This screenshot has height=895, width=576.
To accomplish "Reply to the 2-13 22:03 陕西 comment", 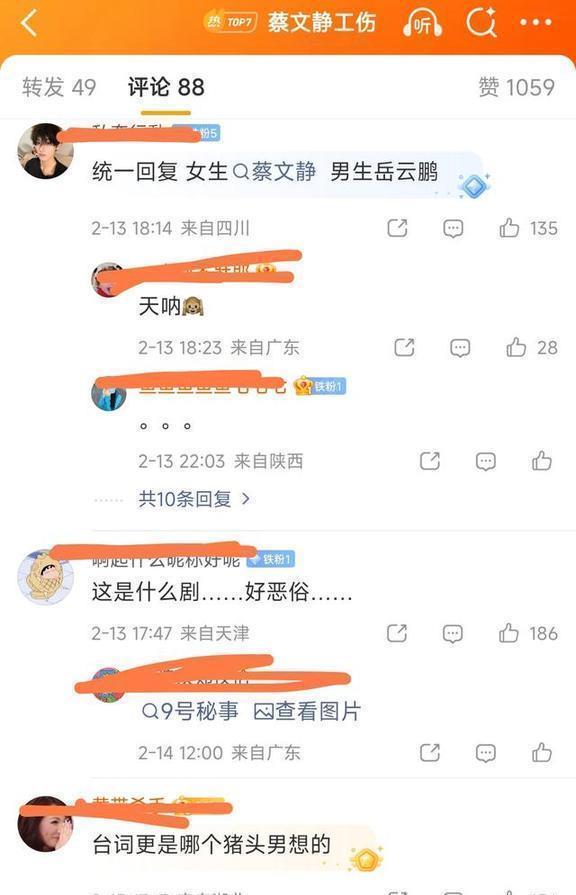I will pyautogui.click(x=486, y=461).
